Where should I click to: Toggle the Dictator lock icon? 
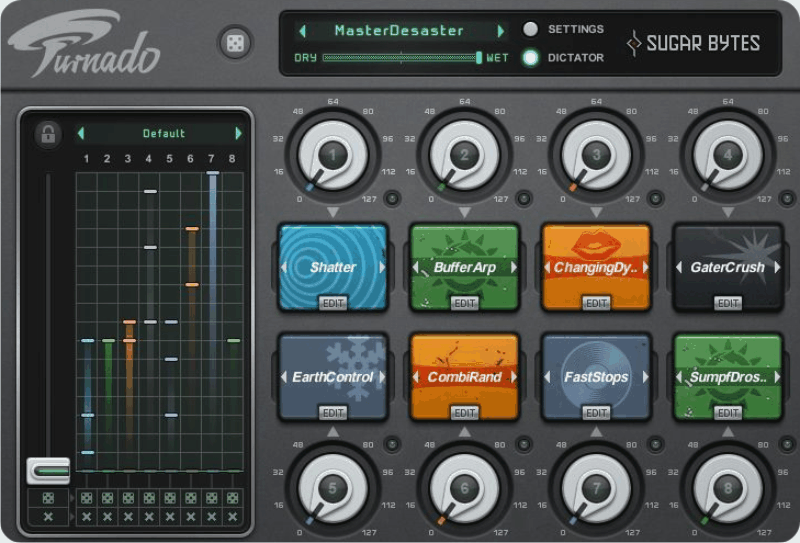pos(46,134)
